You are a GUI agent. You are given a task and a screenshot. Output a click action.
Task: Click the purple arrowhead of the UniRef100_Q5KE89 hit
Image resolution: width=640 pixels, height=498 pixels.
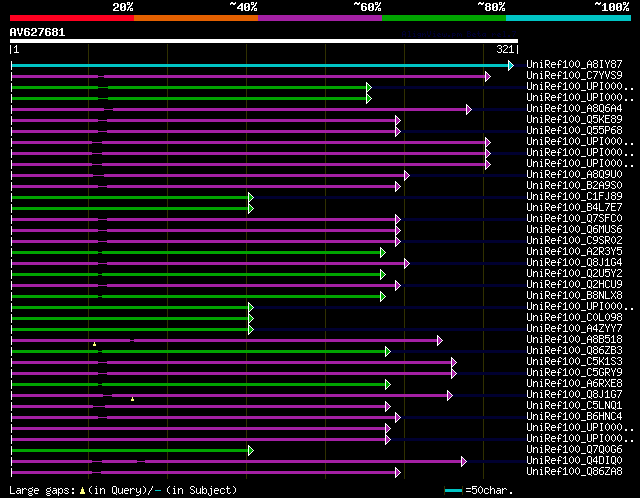[398, 120]
